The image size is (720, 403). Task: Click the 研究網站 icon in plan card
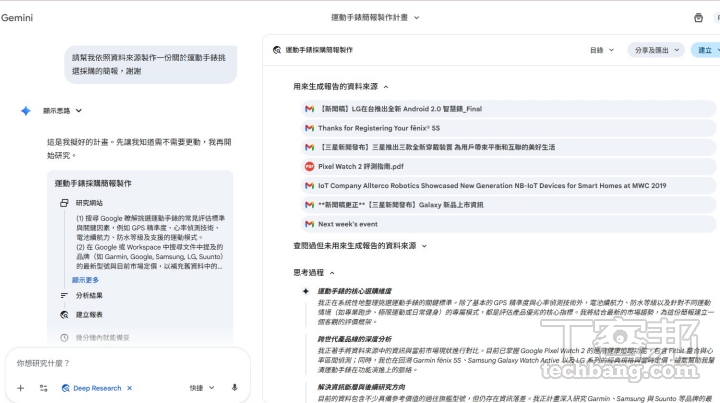[64, 203]
